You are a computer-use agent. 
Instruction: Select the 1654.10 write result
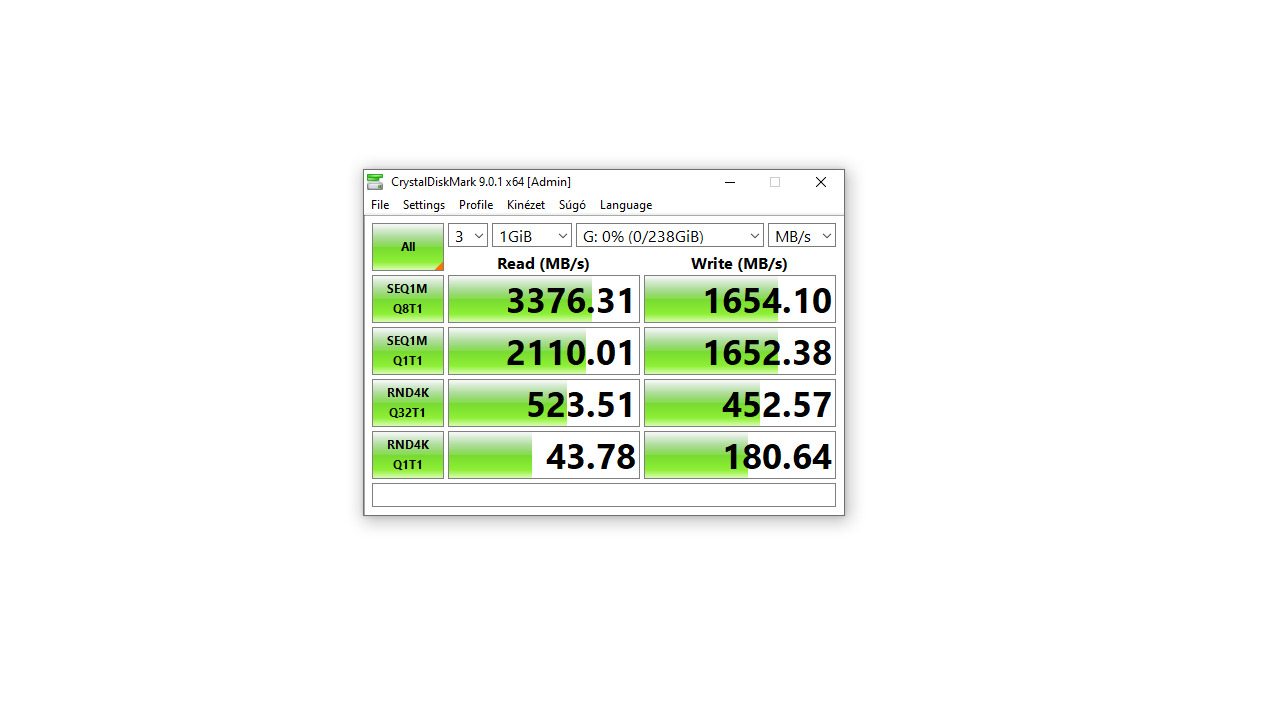point(740,299)
